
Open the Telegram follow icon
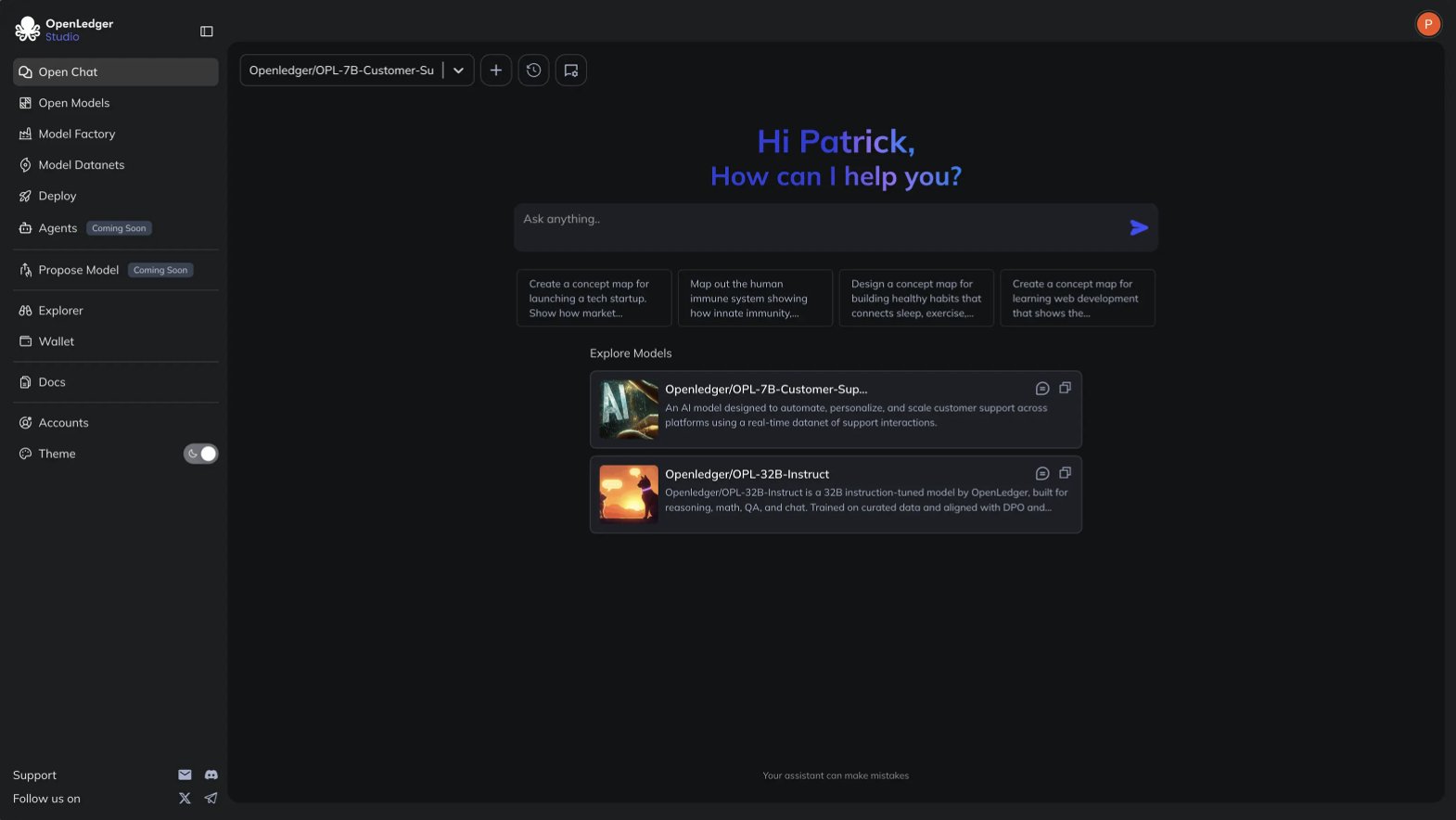pyautogui.click(x=211, y=799)
